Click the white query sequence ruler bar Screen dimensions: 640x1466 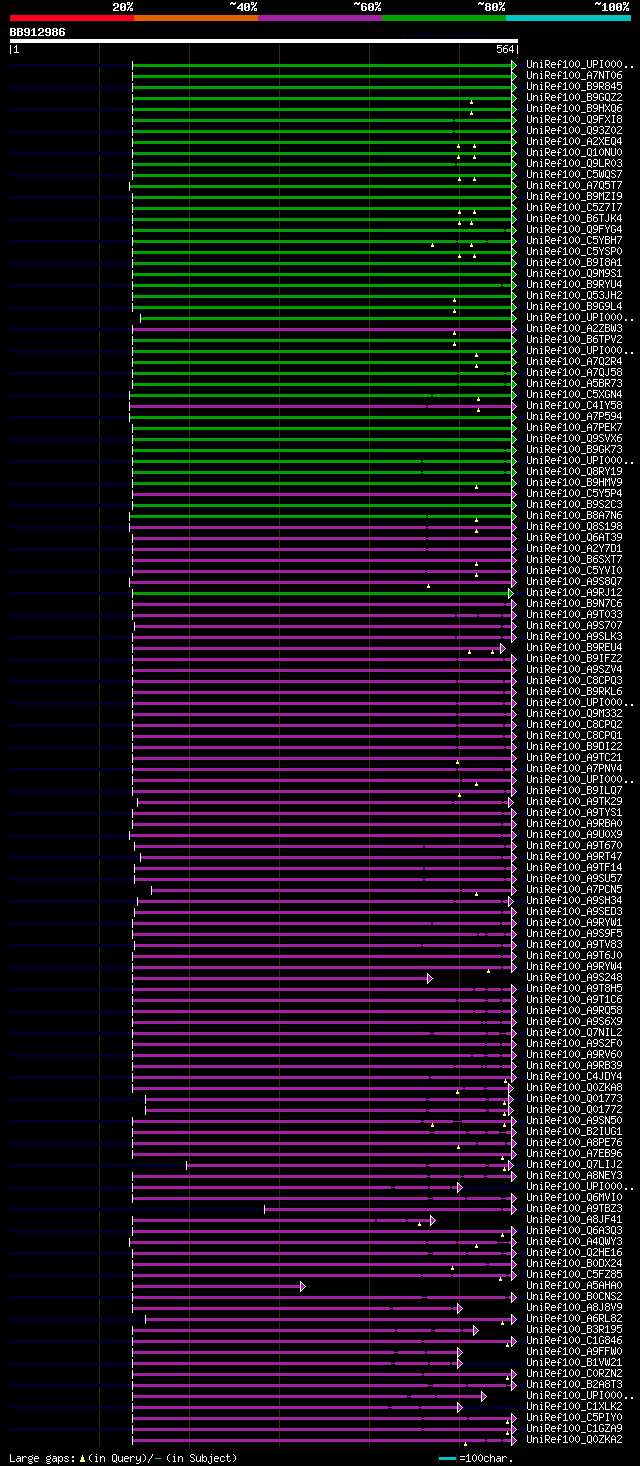pos(263,41)
